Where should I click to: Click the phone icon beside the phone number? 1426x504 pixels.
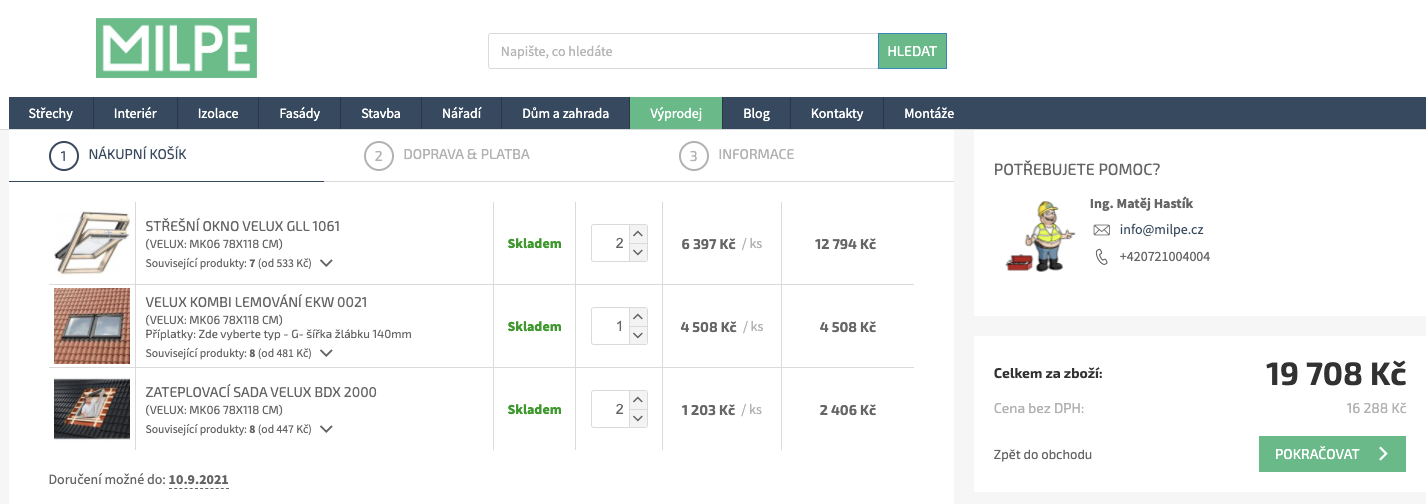coord(1102,257)
